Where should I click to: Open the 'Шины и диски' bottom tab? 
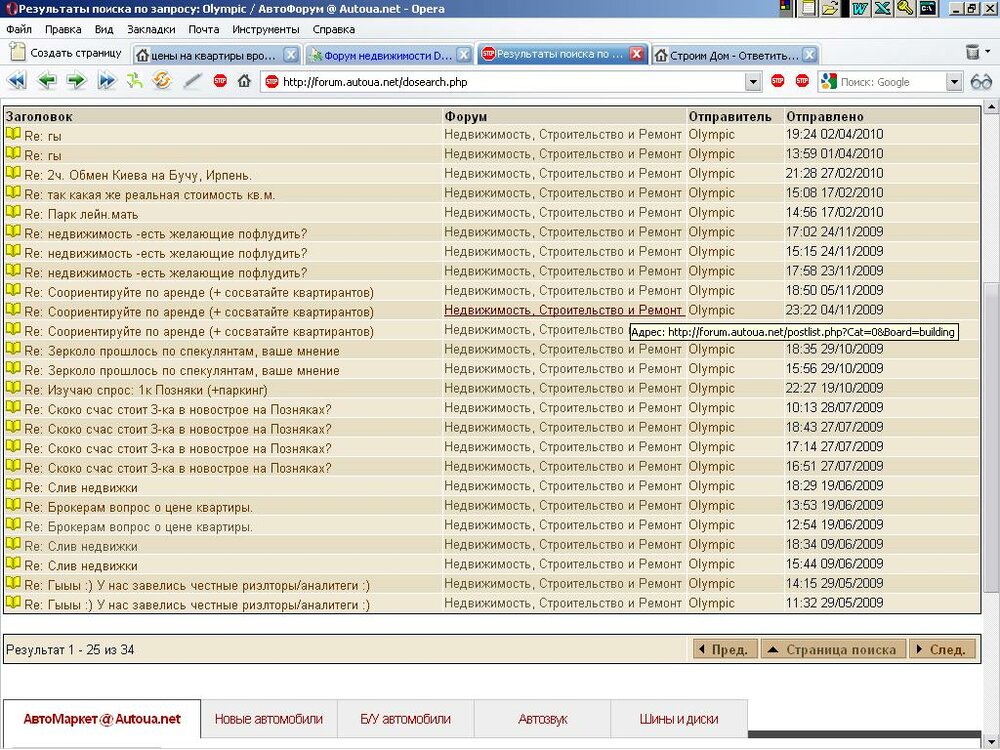point(679,719)
